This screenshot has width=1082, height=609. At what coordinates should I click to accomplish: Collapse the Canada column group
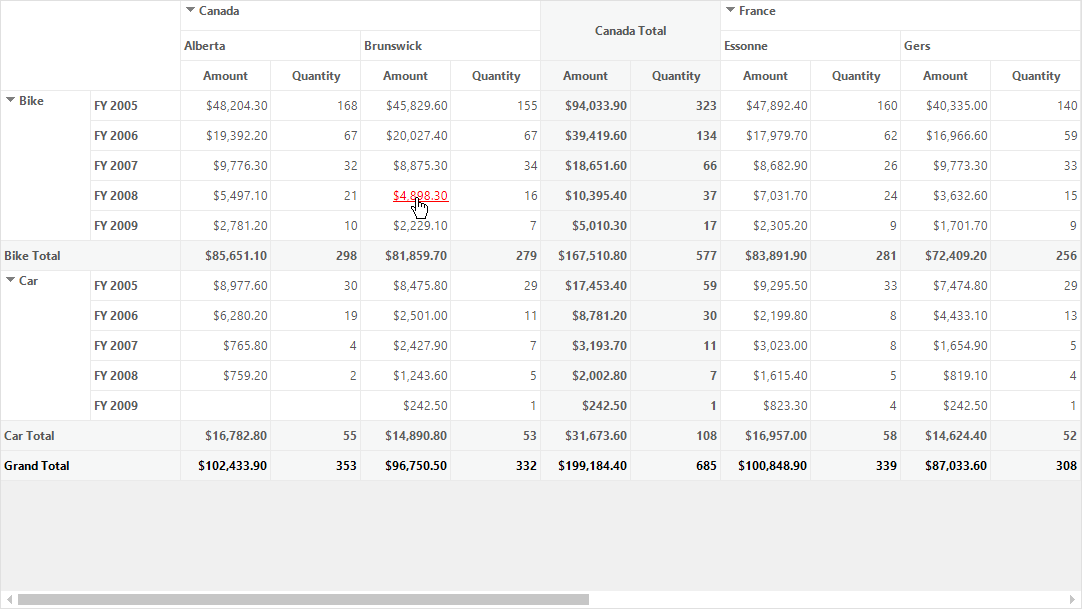click(190, 10)
